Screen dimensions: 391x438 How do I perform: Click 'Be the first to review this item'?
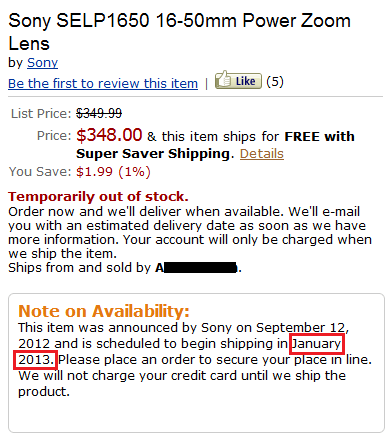click(x=103, y=83)
